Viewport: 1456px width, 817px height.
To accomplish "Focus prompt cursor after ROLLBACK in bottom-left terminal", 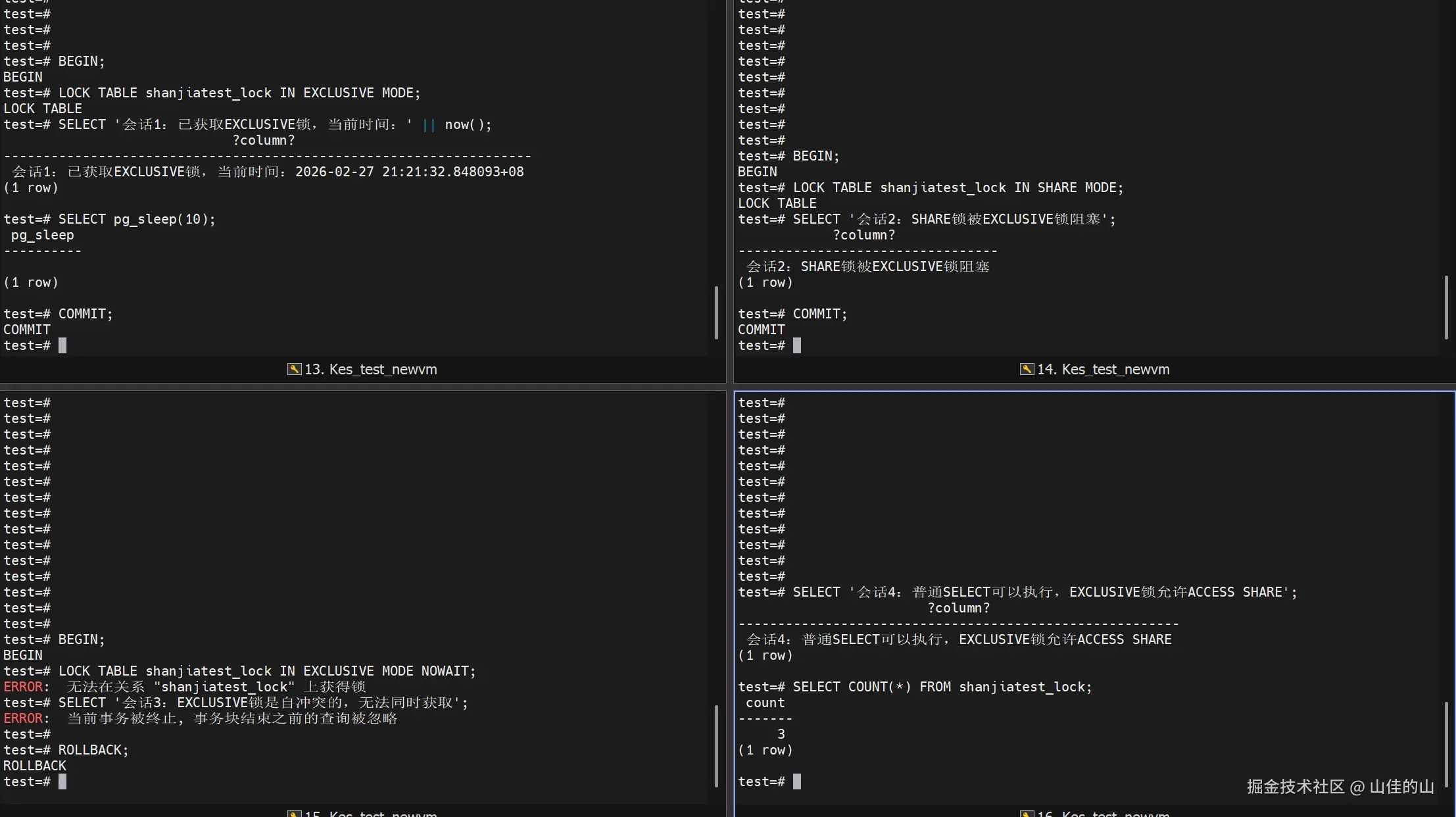I will (62, 781).
